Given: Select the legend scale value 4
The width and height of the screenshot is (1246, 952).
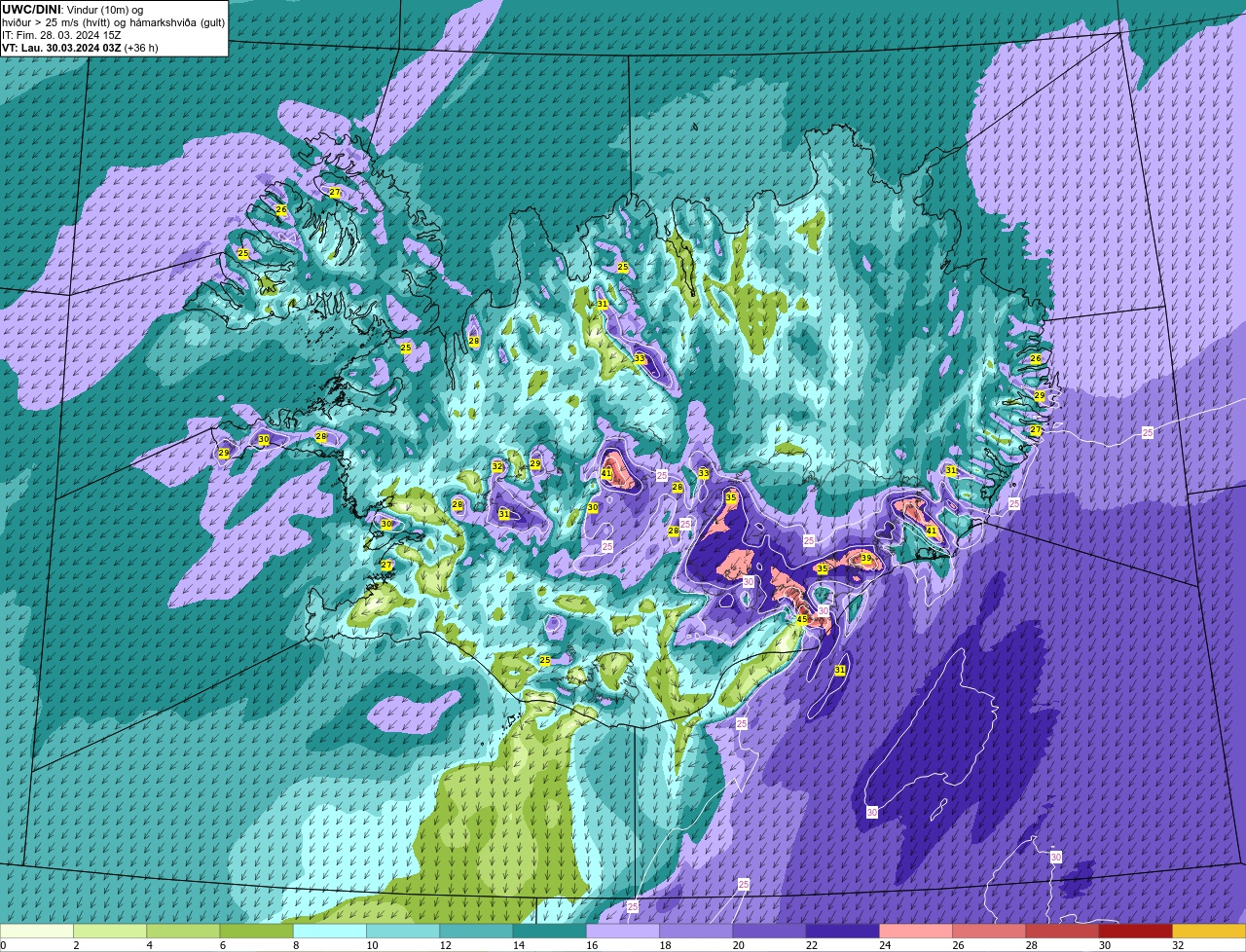Looking at the screenshot, I should [x=148, y=945].
